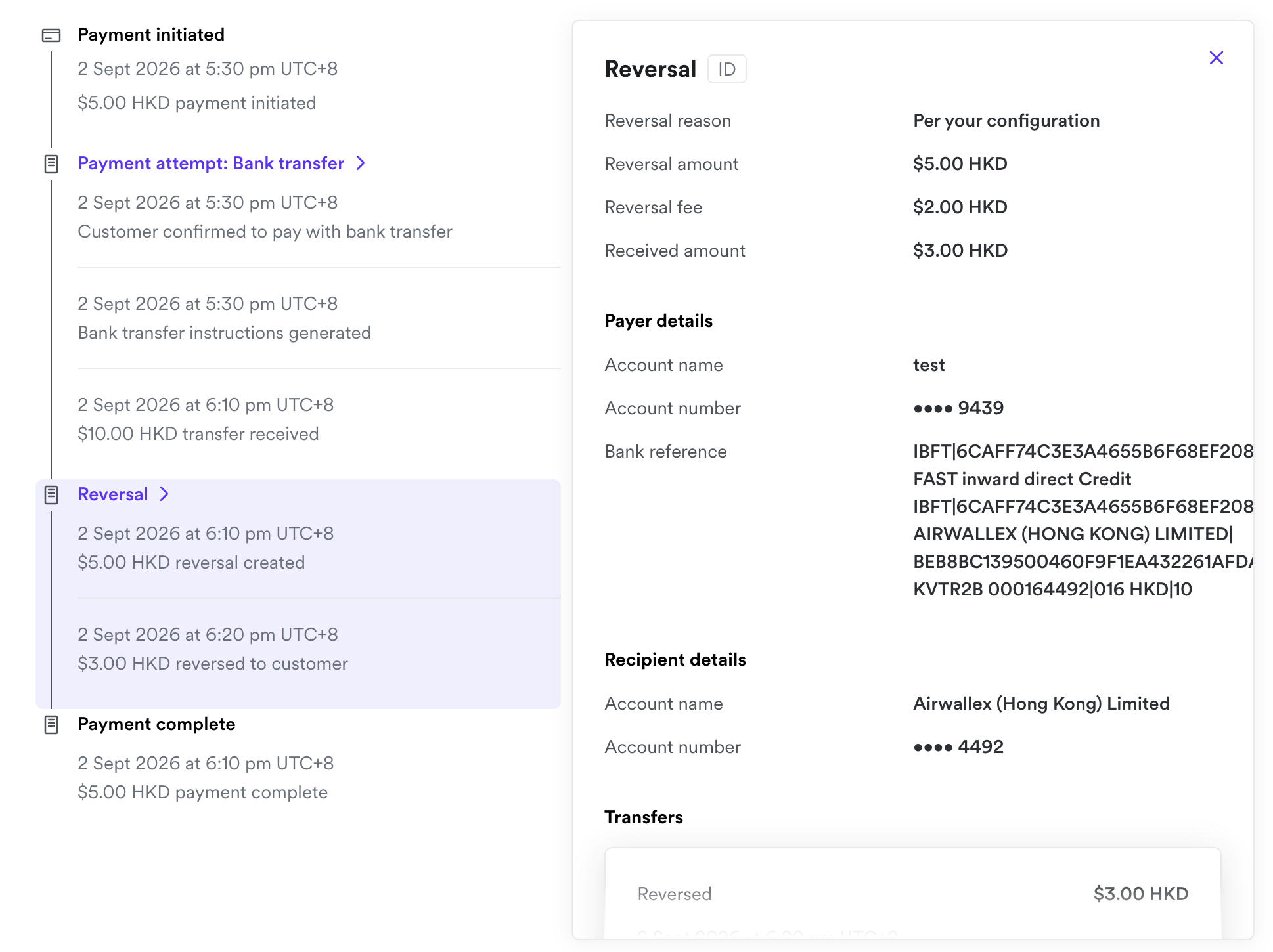Viewport: 1273px width, 952px height.
Task: Select '$5.00 HKD payment initiated' text
Action: pos(197,103)
